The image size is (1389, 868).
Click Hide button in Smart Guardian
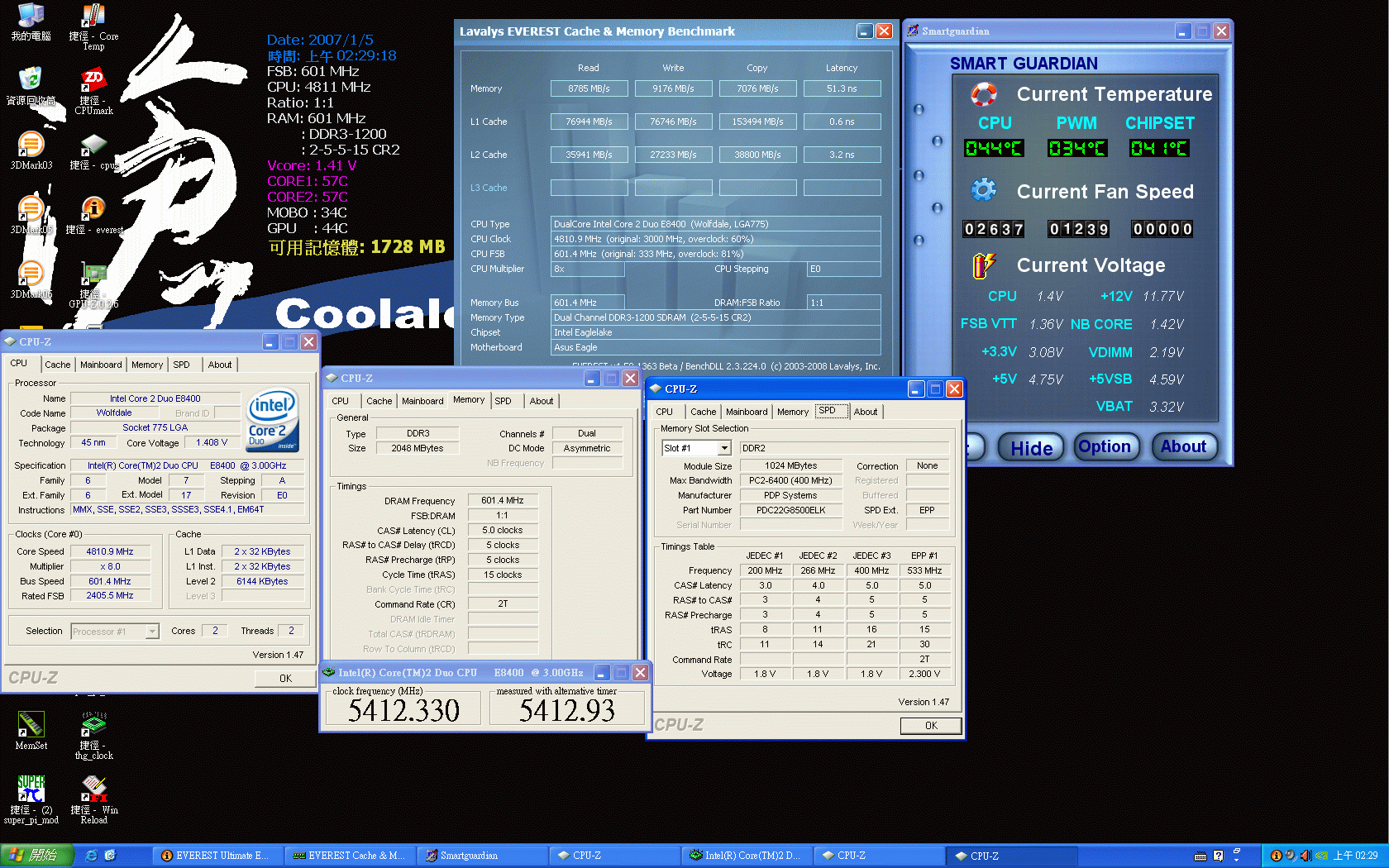pyautogui.click(x=1031, y=448)
